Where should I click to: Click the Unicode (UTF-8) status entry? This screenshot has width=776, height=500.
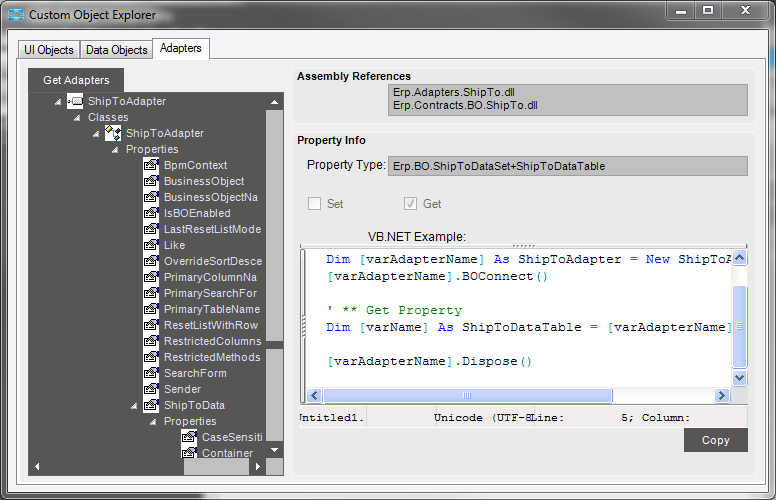click(484, 418)
